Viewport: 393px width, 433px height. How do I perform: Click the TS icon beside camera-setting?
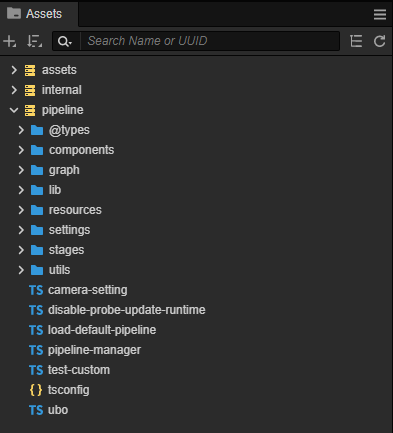pyautogui.click(x=36, y=290)
